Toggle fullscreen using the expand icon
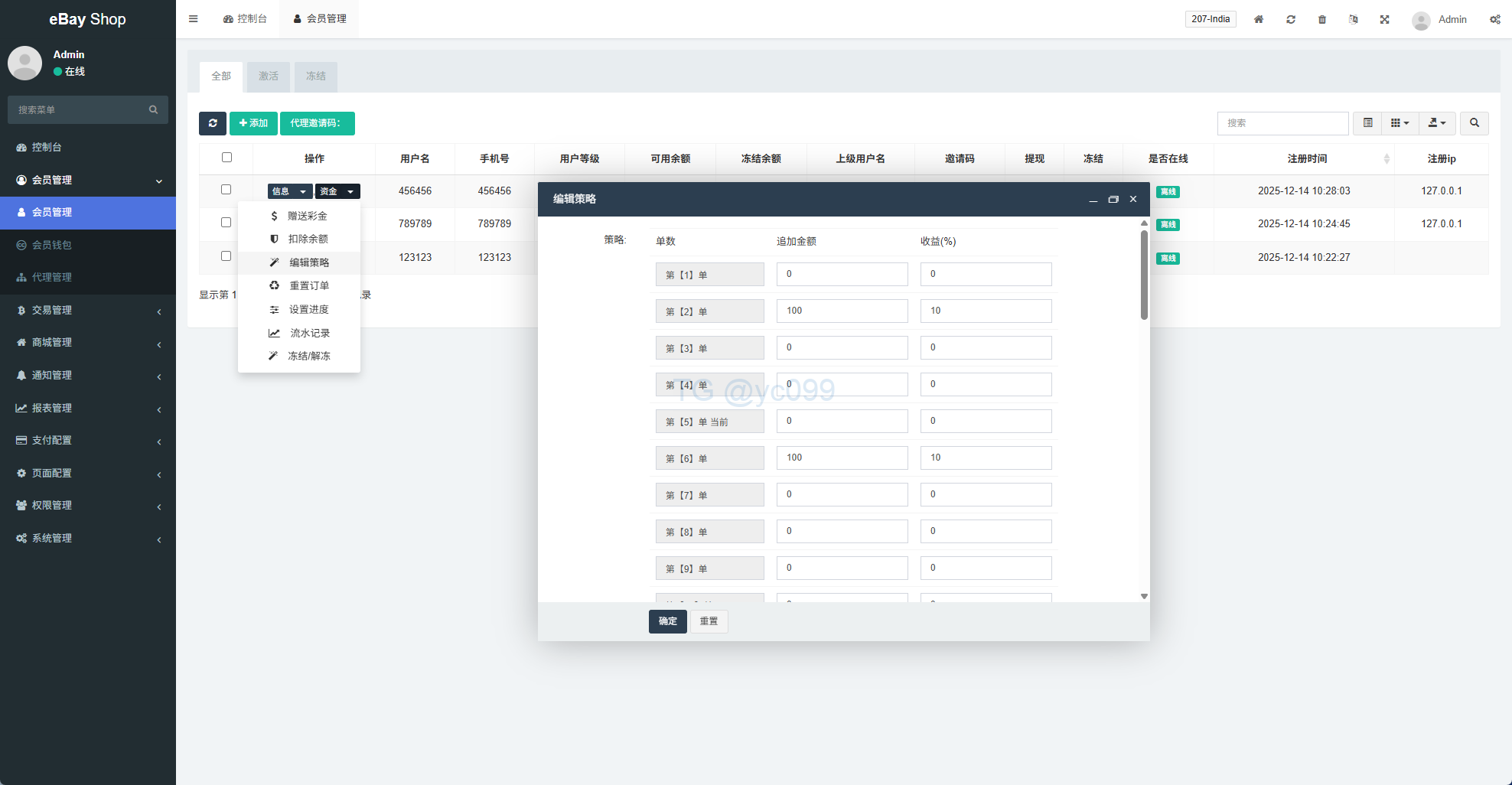 click(1384, 19)
